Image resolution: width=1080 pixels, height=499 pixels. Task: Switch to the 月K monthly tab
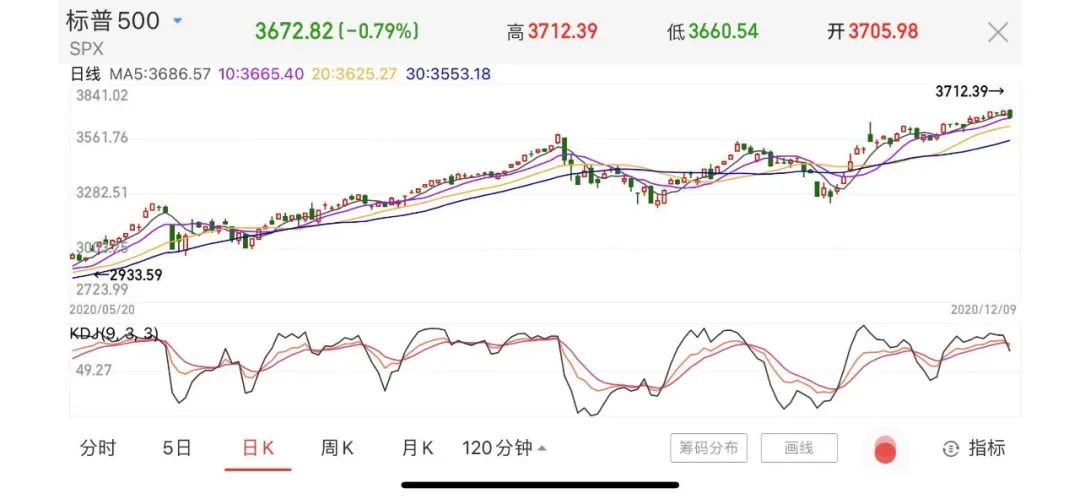[x=417, y=448]
